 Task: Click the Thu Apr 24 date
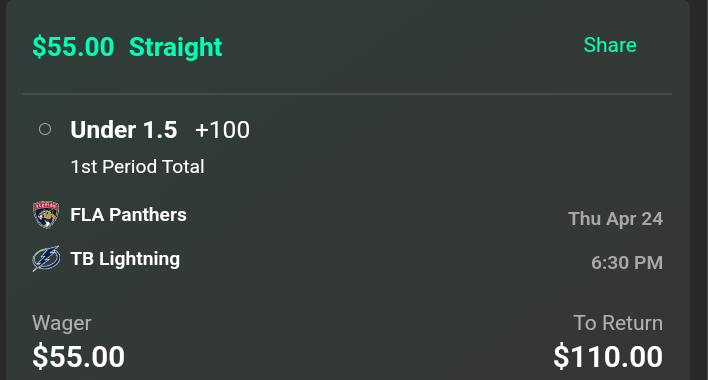pyautogui.click(x=615, y=219)
